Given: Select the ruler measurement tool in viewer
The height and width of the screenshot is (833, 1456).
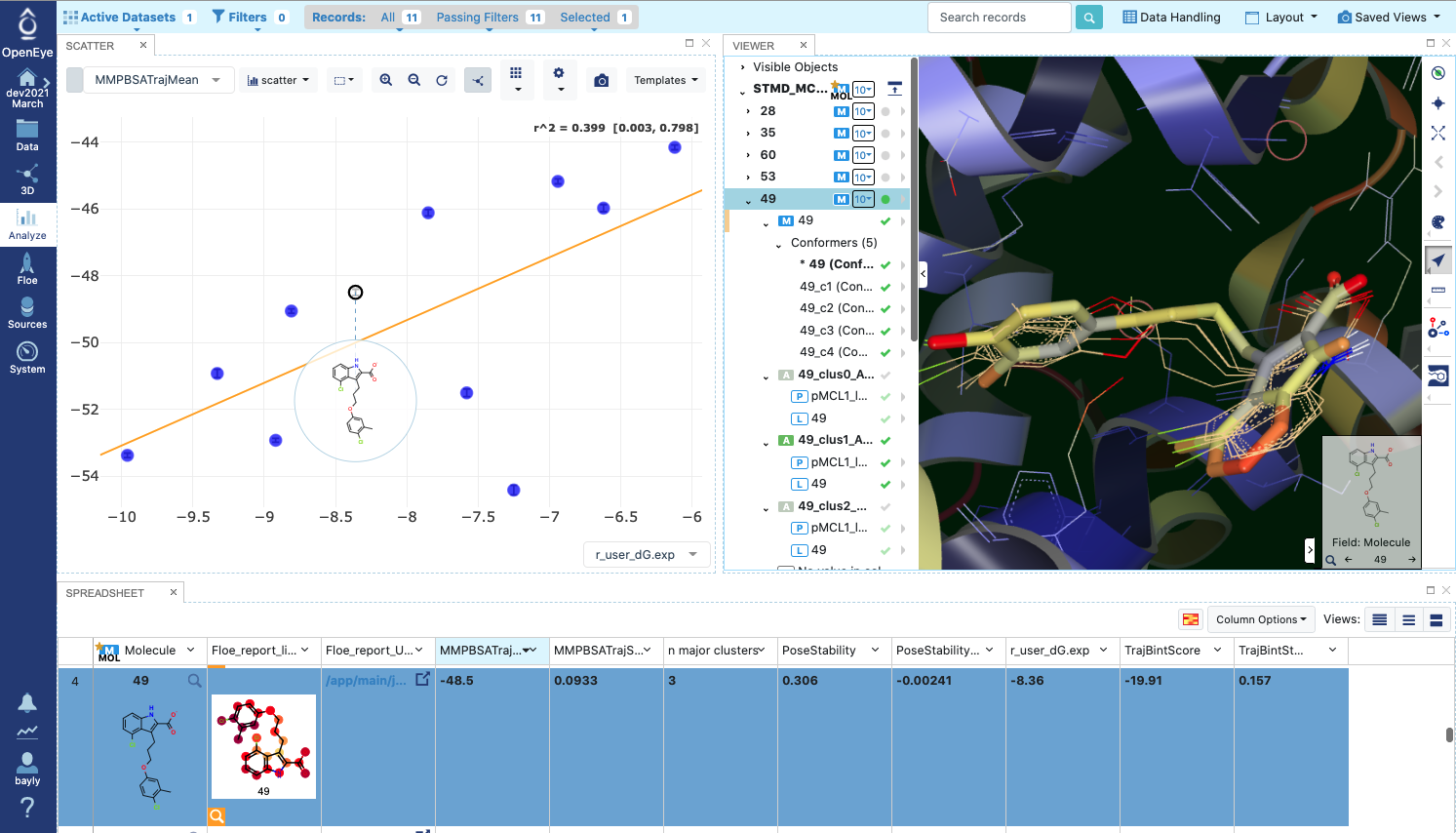Looking at the screenshot, I should click(x=1437, y=290).
